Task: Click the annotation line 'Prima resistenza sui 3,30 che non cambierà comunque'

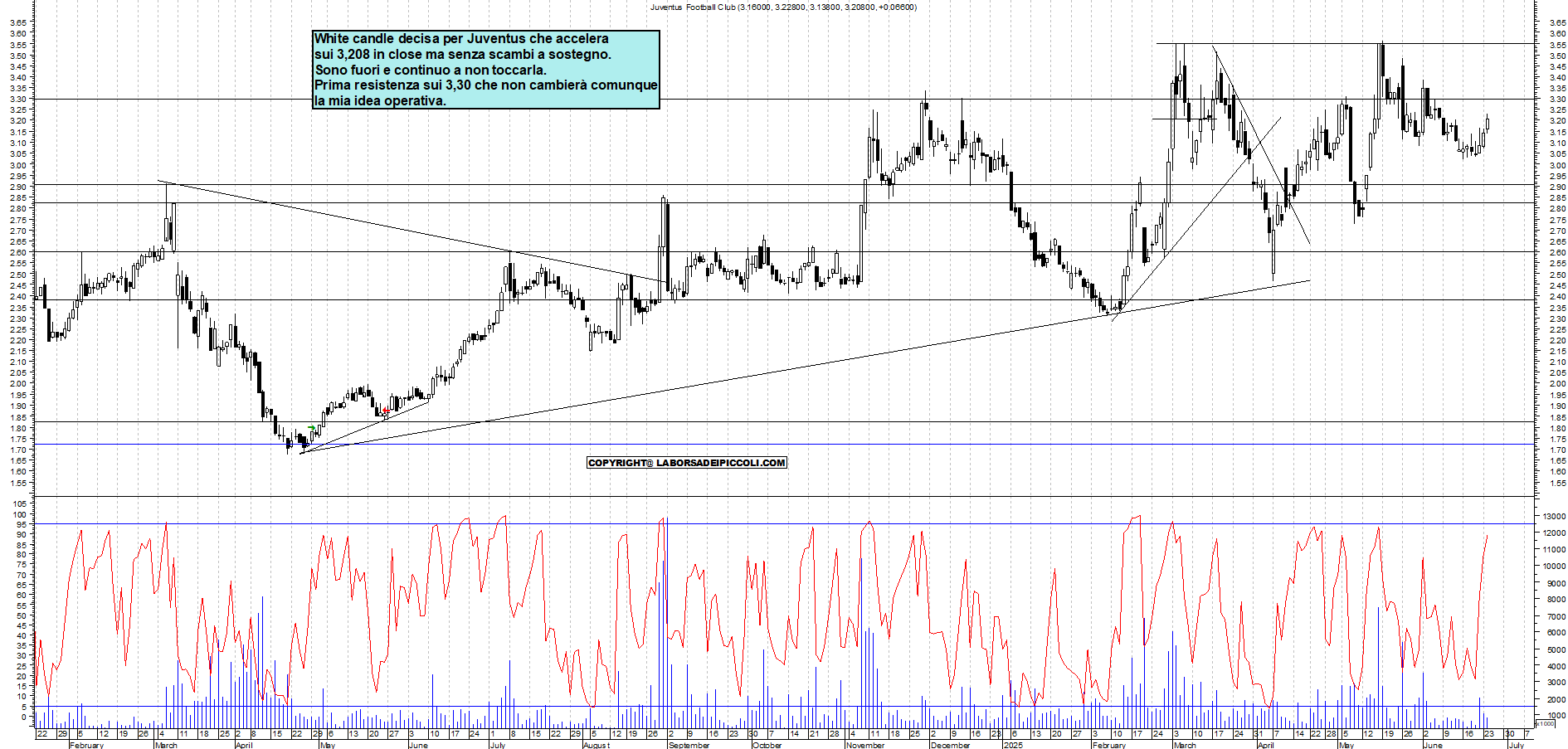Action: click(x=486, y=85)
